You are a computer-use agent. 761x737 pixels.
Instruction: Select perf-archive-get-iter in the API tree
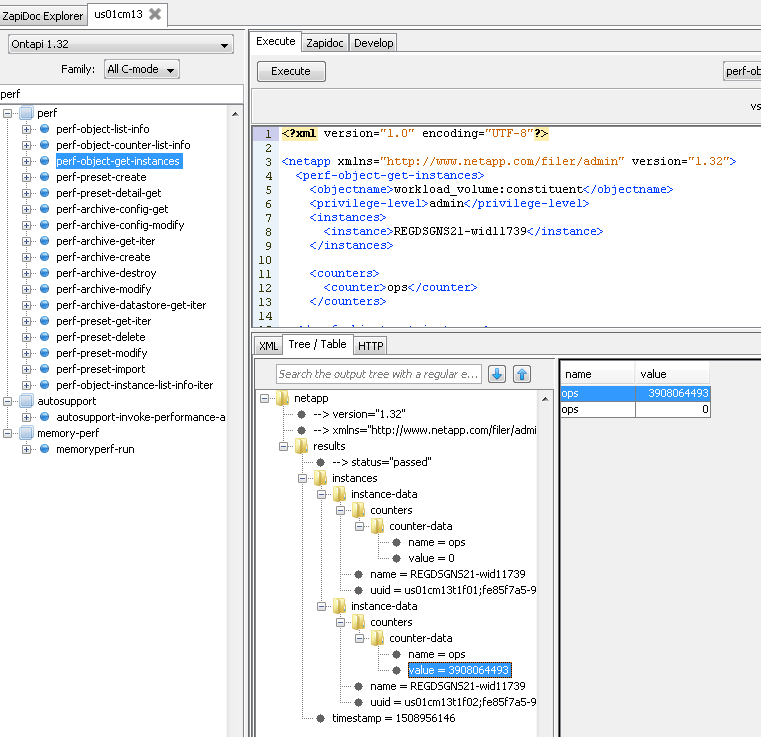103,241
